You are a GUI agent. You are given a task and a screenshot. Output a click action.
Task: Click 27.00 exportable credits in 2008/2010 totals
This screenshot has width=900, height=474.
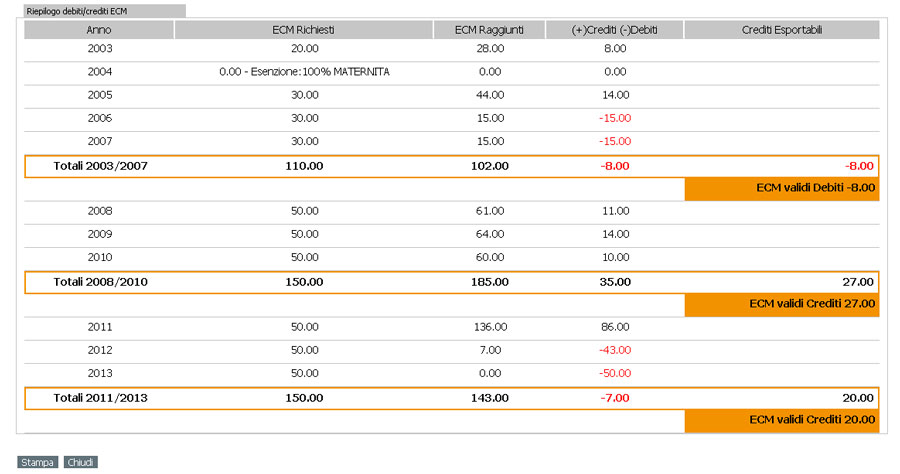[858, 282]
